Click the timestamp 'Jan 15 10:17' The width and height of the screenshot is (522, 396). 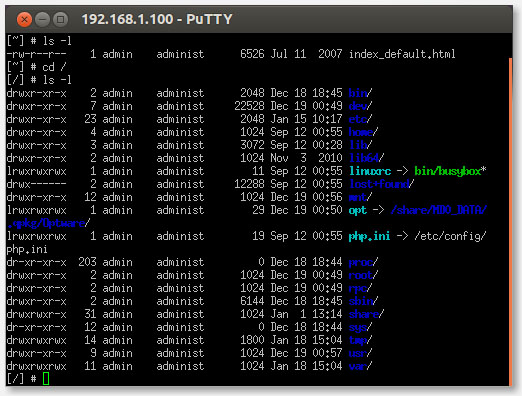(x=306, y=119)
